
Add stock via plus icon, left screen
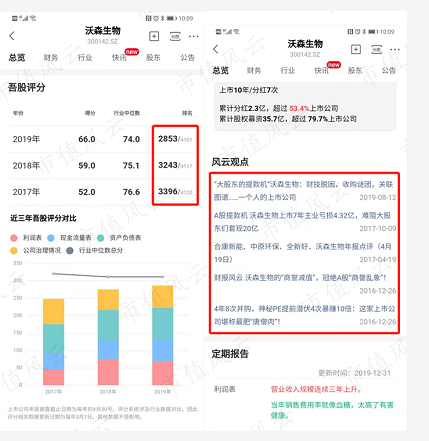click(x=154, y=36)
